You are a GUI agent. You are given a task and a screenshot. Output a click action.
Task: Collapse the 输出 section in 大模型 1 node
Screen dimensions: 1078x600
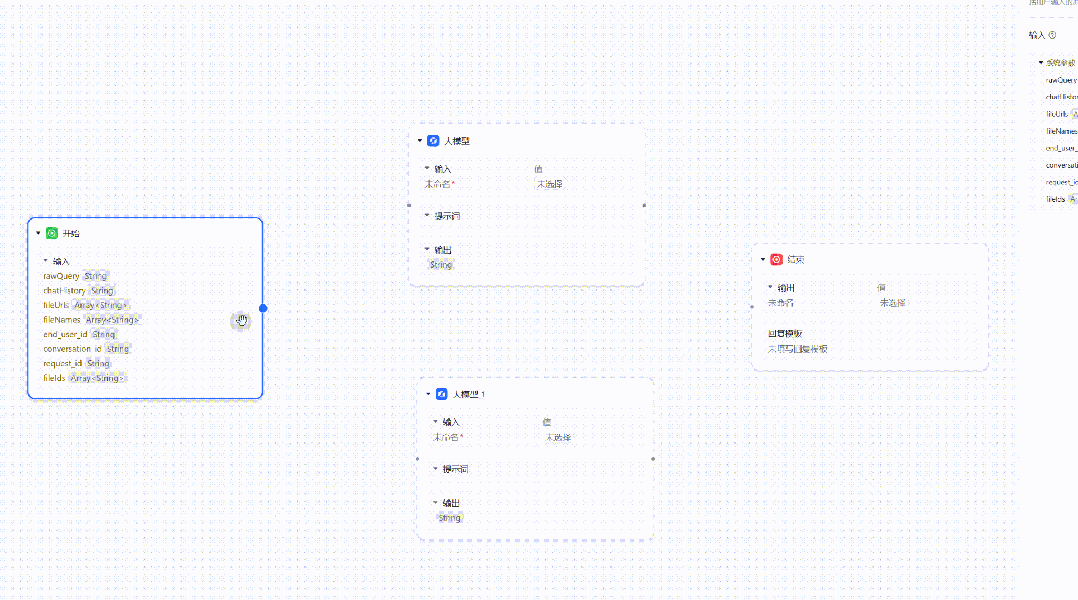435,502
